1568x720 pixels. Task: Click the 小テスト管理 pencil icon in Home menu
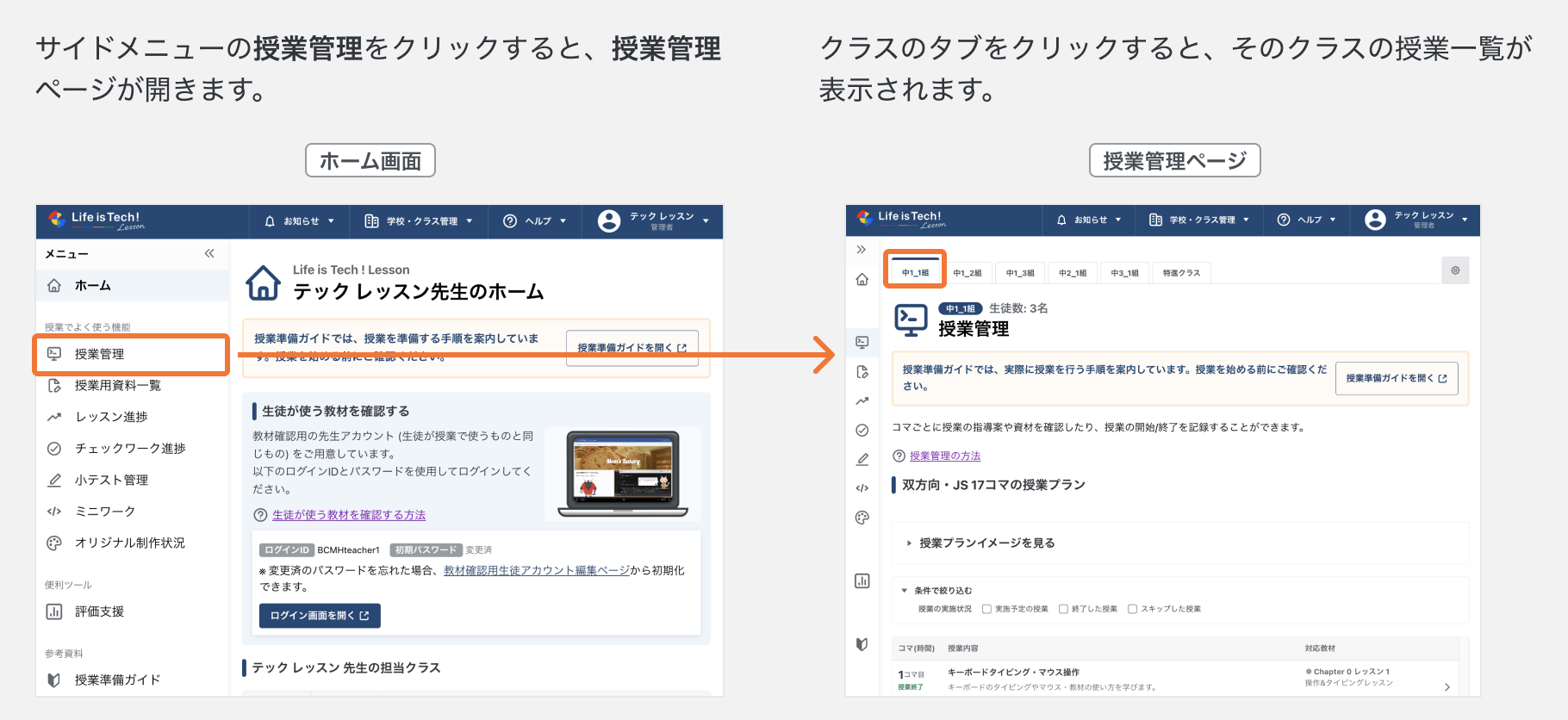tap(54, 480)
